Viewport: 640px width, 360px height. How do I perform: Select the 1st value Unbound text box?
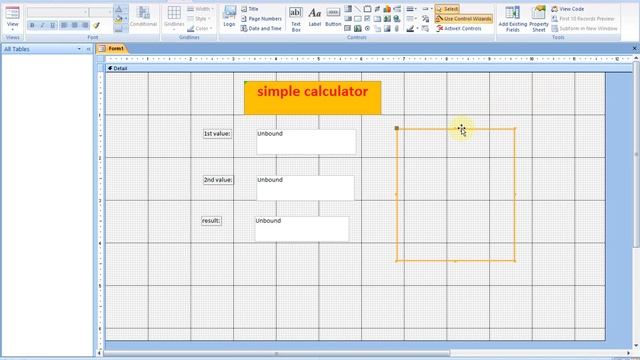[306, 142]
